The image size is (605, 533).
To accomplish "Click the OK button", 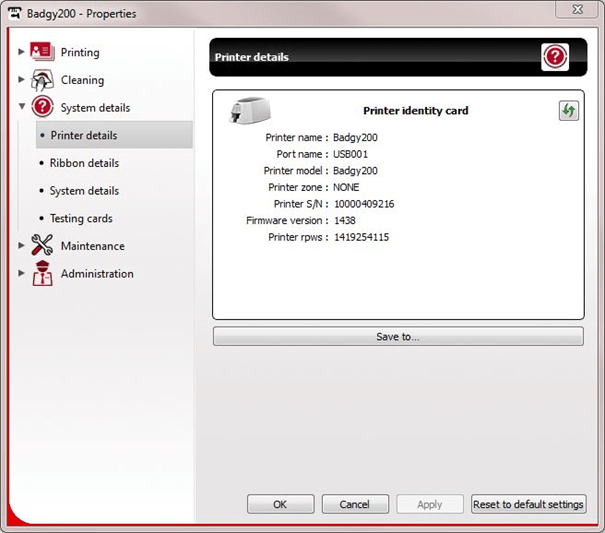I will pos(281,504).
